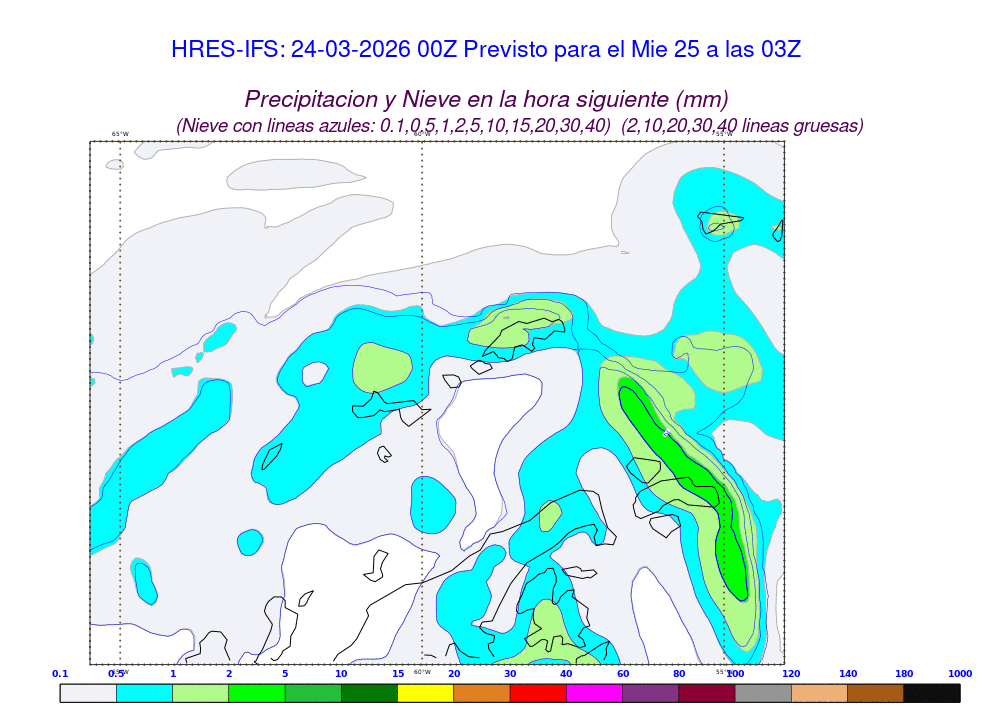Image resolution: width=1000 pixels, height=707 pixels.
Task: Select the light green 1–2 mm swatch
Action: click(200, 693)
